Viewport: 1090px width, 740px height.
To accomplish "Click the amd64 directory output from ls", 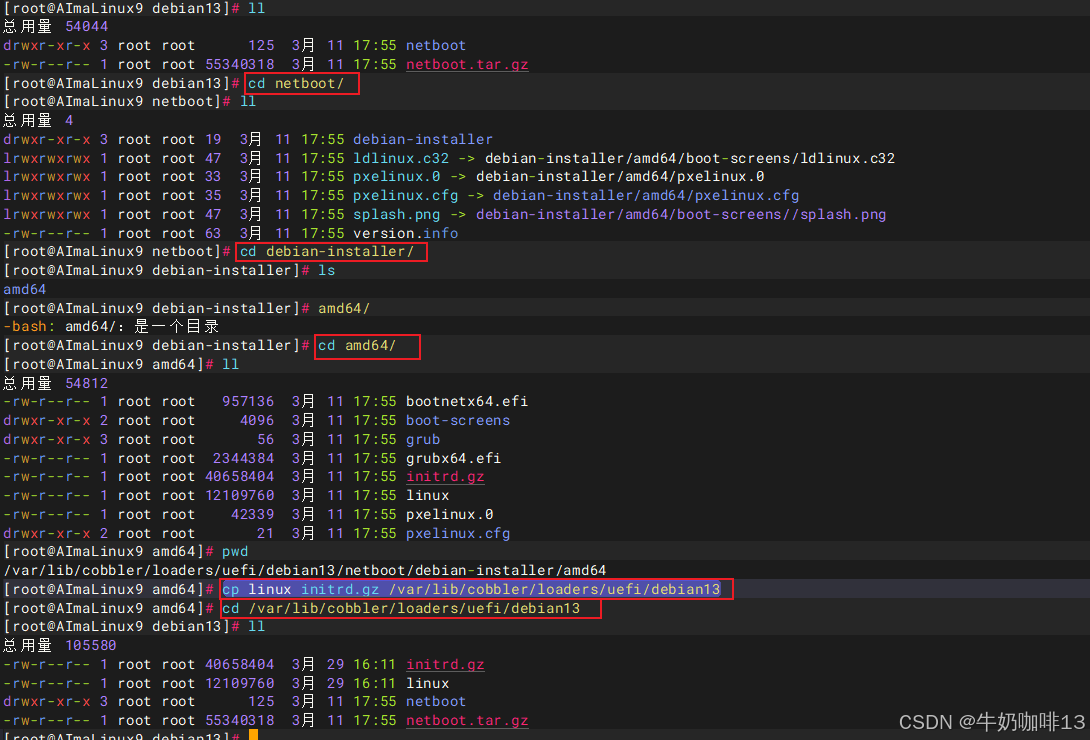I will click(x=24, y=289).
